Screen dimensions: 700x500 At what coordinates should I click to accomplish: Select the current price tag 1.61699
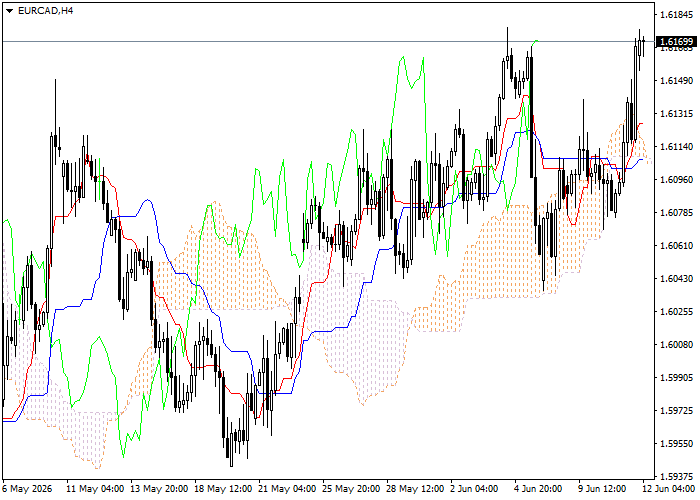(x=677, y=42)
